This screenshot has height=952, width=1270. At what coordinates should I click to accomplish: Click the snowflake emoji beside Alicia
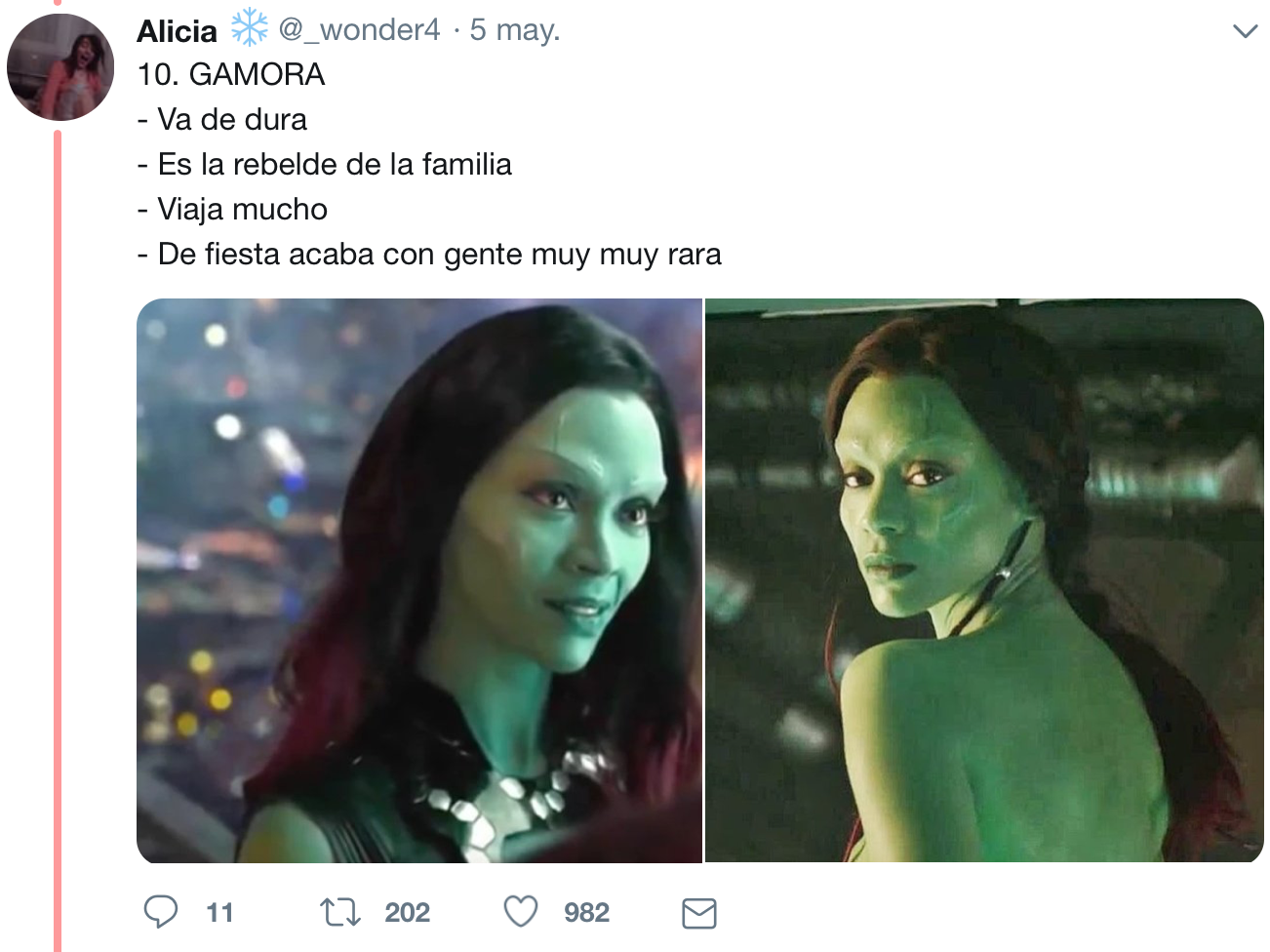click(x=249, y=27)
